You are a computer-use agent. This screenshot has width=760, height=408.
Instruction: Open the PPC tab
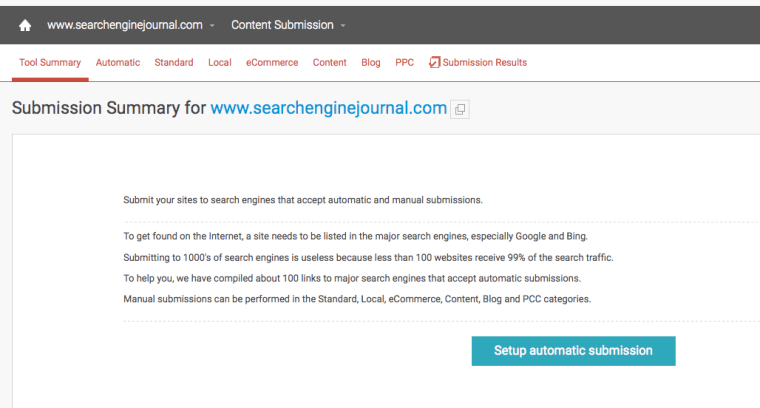coord(404,63)
